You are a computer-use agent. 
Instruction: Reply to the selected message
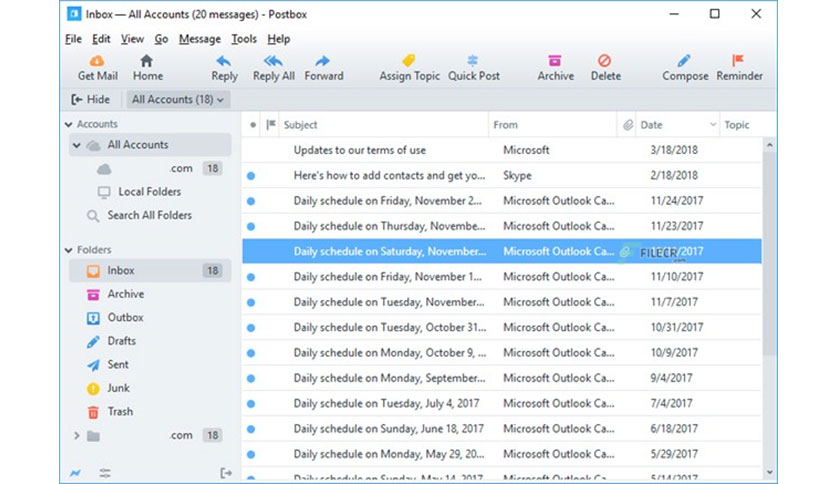(224, 68)
